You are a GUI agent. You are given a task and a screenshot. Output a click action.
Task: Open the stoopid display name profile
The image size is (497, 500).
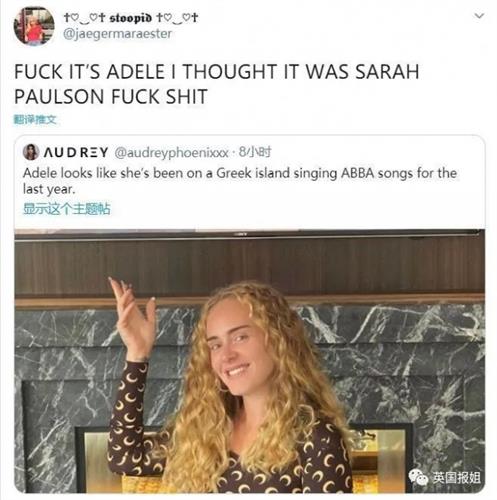pyautogui.click(x=131, y=17)
